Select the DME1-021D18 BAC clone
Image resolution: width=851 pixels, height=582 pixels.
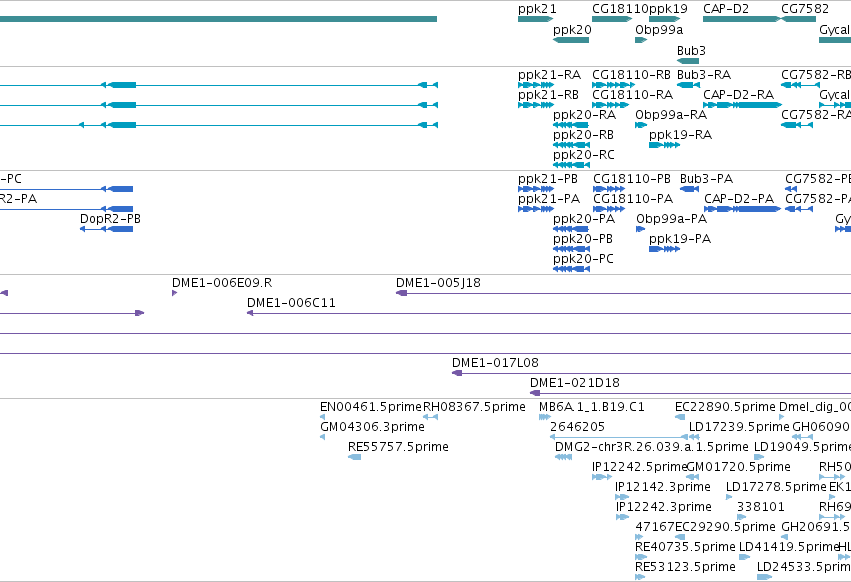pyautogui.click(x=690, y=393)
